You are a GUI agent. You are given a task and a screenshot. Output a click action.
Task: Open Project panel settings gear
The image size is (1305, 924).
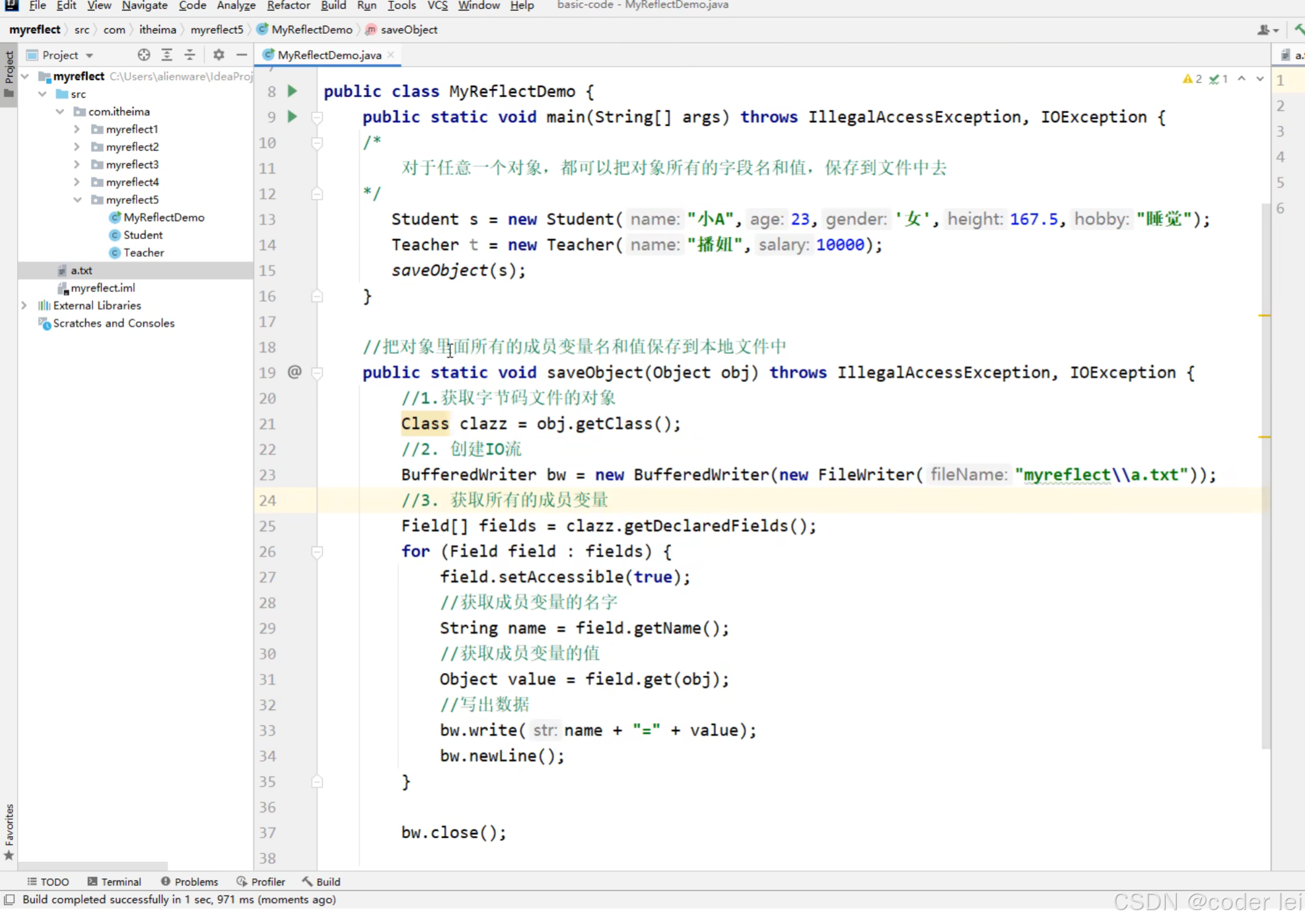(x=219, y=55)
